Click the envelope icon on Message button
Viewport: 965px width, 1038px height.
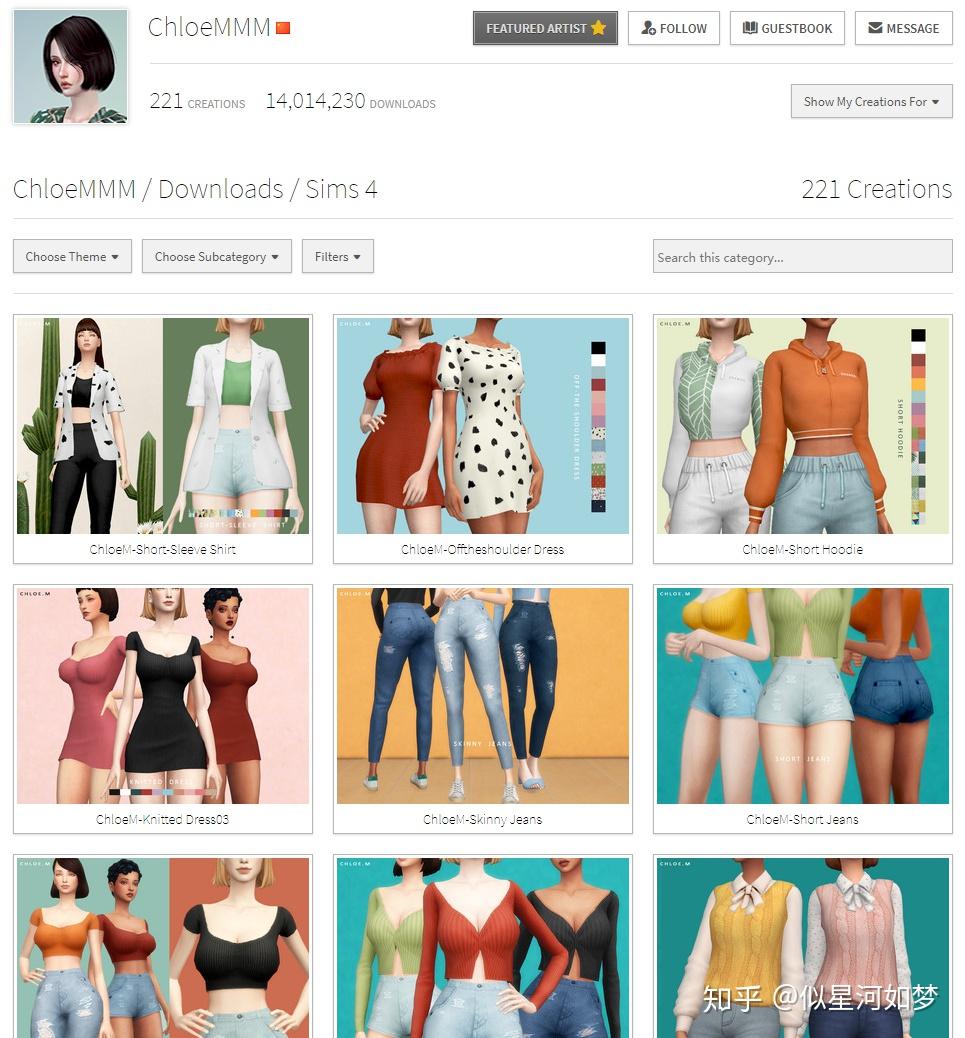click(x=873, y=28)
